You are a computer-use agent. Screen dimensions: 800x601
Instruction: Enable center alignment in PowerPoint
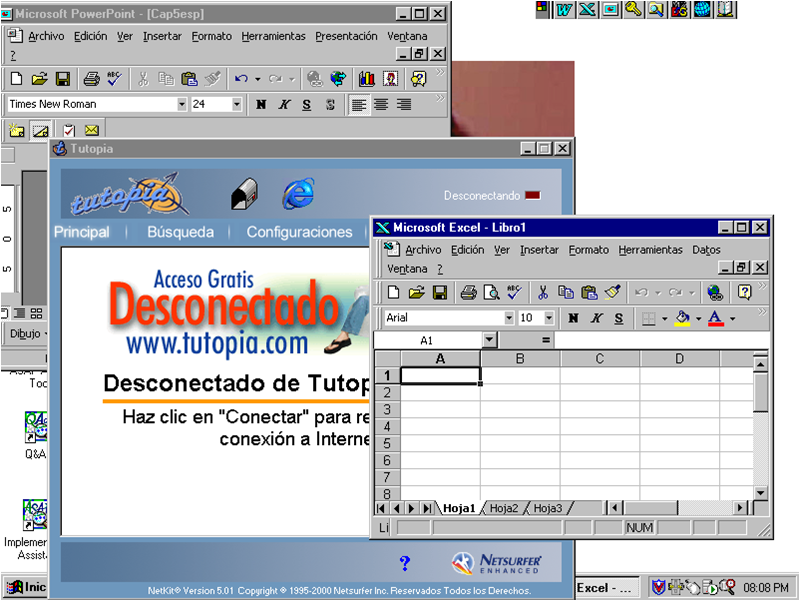point(381,105)
